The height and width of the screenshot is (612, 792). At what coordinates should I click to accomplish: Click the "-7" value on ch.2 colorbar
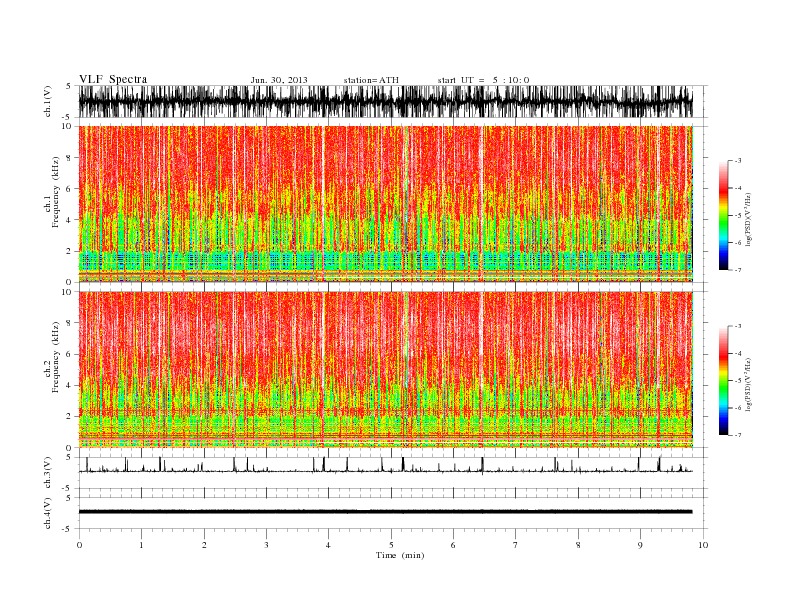(x=737, y=435)
